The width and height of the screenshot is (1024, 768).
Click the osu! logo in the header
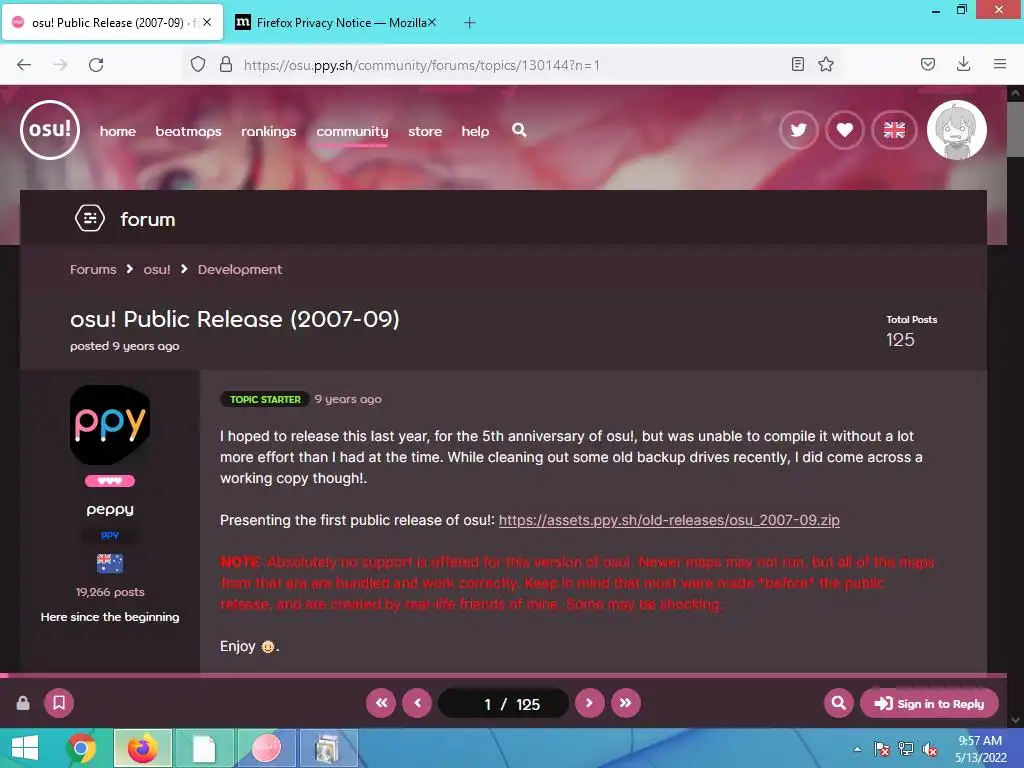click(x=50, y=130)
